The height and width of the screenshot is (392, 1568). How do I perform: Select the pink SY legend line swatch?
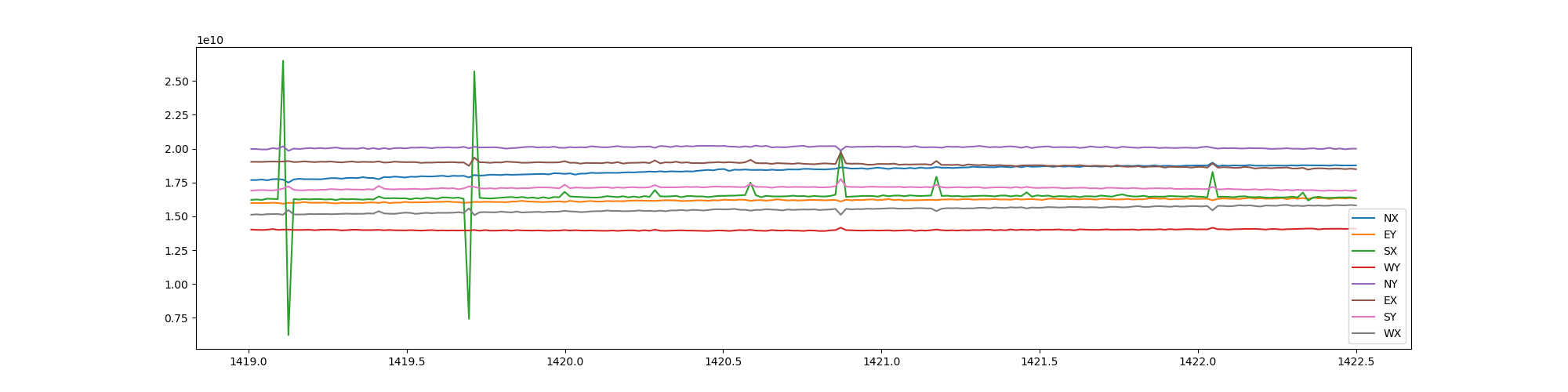coord(1365,317)
